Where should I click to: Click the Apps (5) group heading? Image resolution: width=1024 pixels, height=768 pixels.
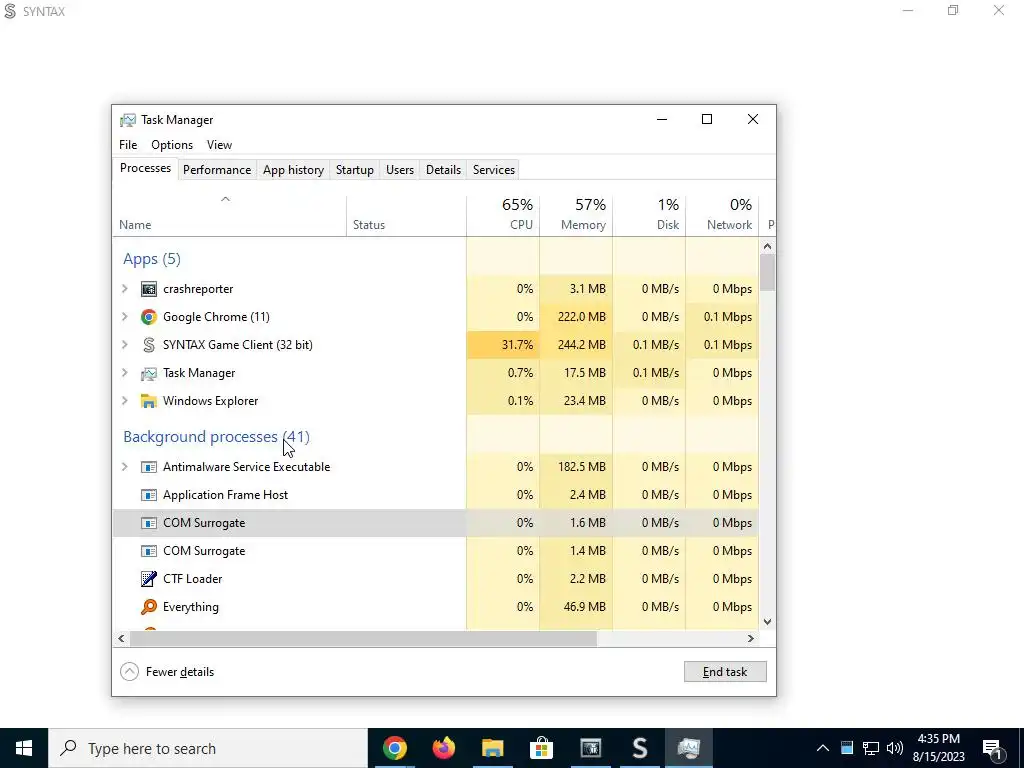(152, 259)
